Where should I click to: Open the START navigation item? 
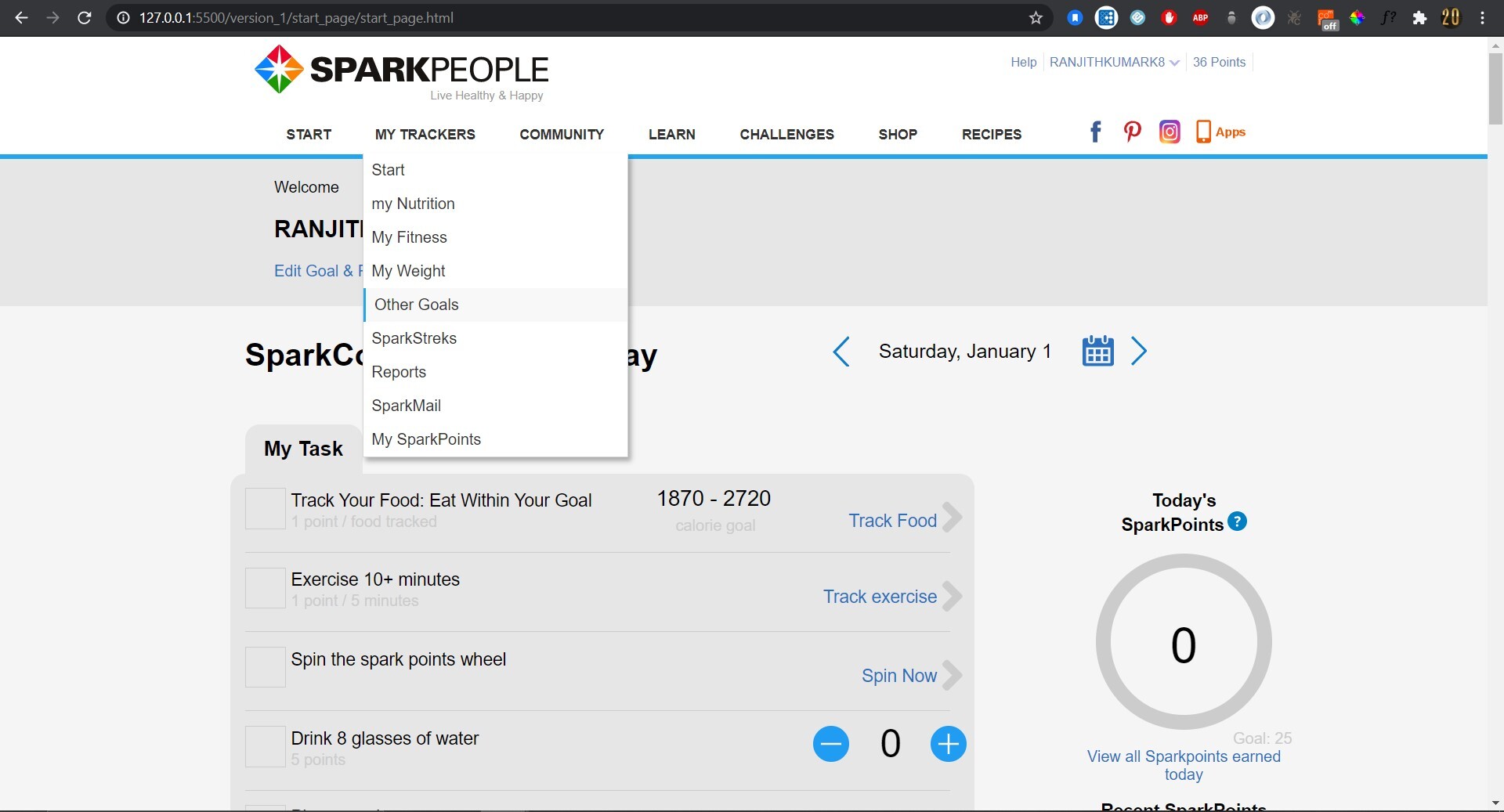coord(309,135)
